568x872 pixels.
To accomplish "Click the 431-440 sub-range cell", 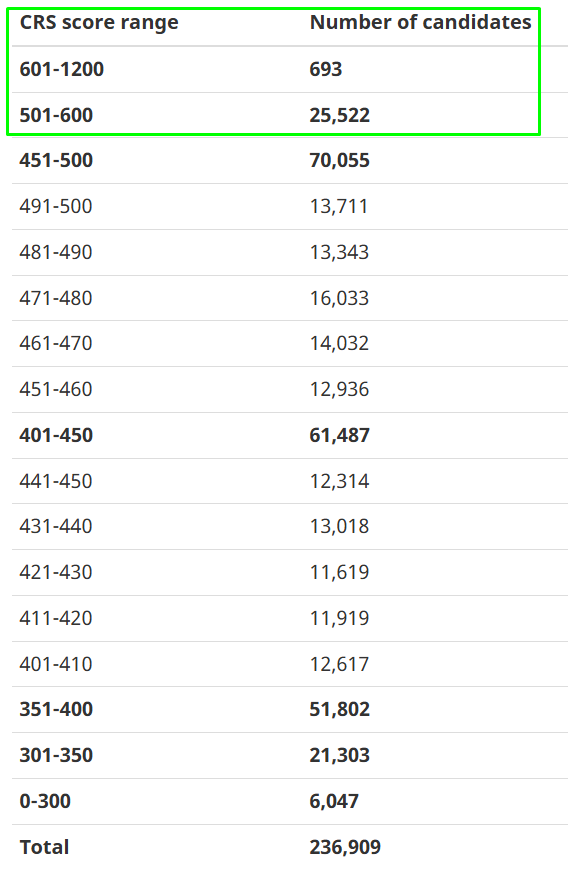I will coord(56,527).
